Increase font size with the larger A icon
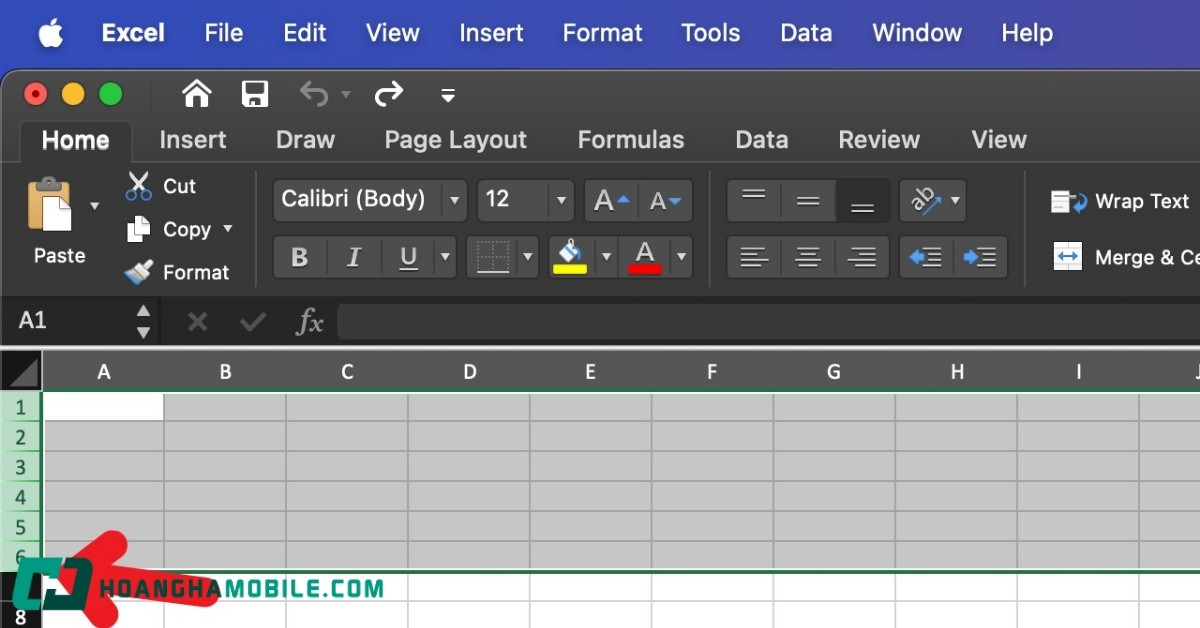The height and width of the screenshot is (628, 1200). click(610, 200)
